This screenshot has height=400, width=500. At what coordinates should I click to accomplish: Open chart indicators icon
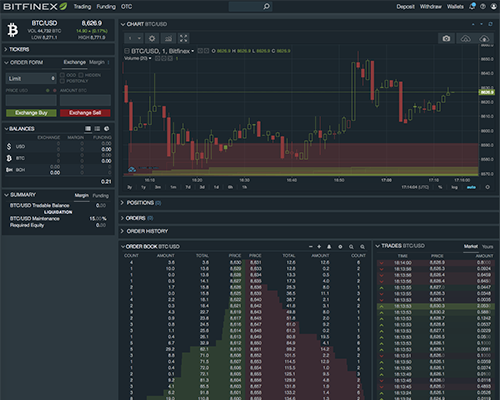click(168, 38)
